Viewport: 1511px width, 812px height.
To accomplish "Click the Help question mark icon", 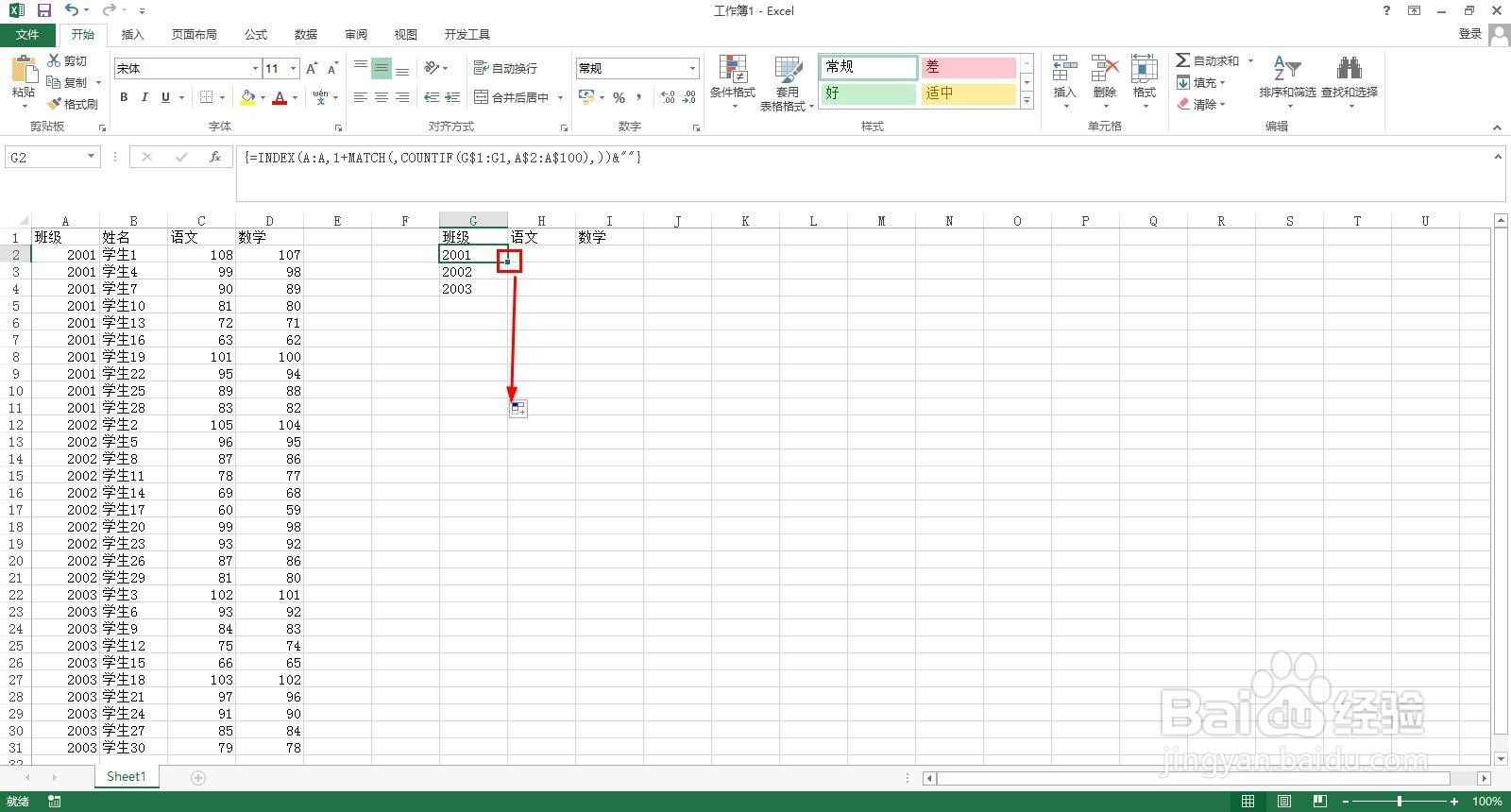I will (x=1386, y=10).
